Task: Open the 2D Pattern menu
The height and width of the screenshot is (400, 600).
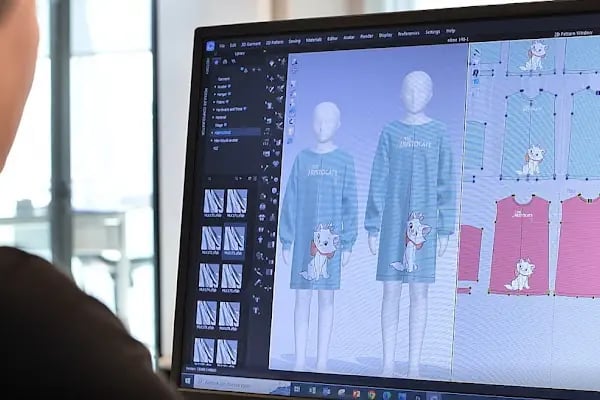Action: (275, 42)
